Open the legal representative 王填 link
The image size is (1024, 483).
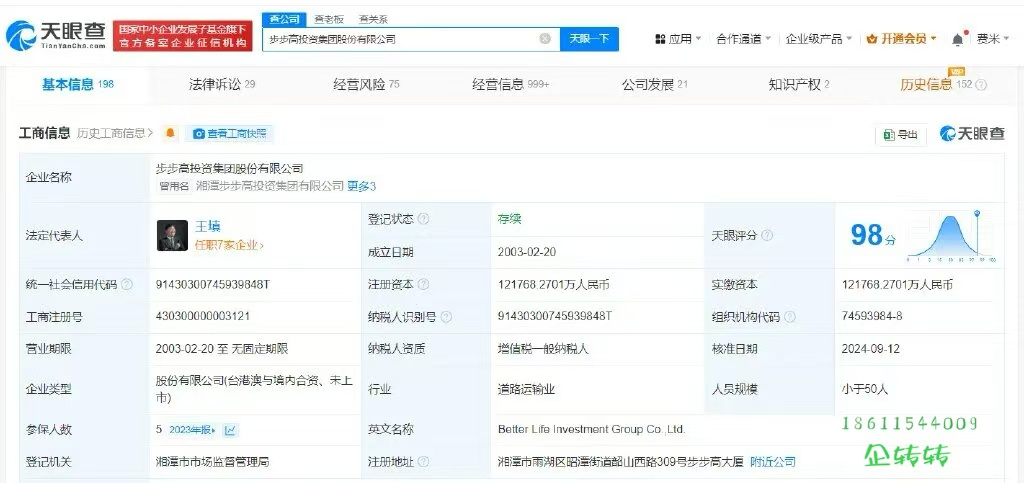coord(208,226)
